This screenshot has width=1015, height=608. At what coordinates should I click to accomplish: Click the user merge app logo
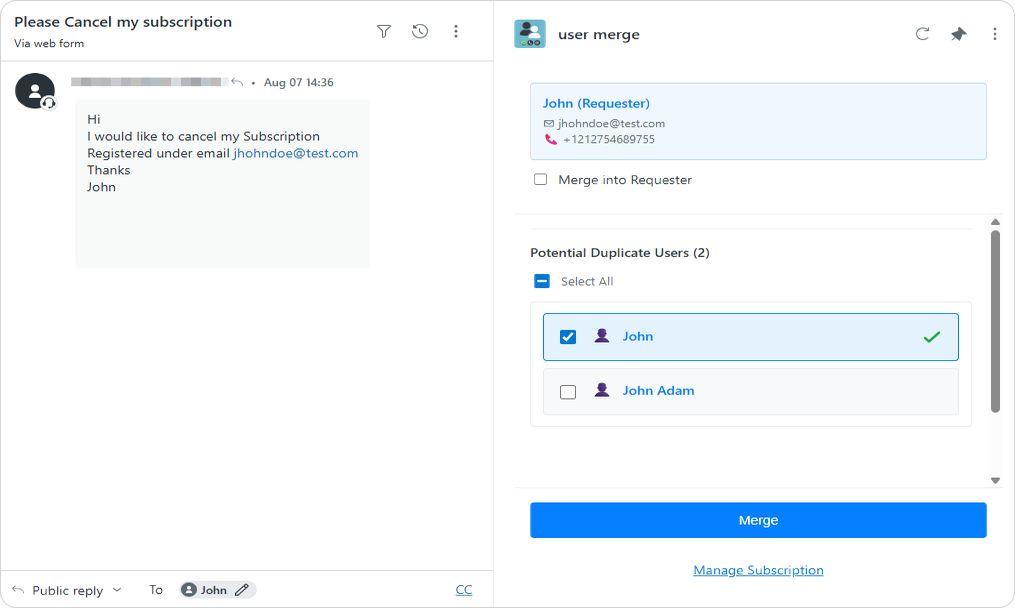[530, 34]
